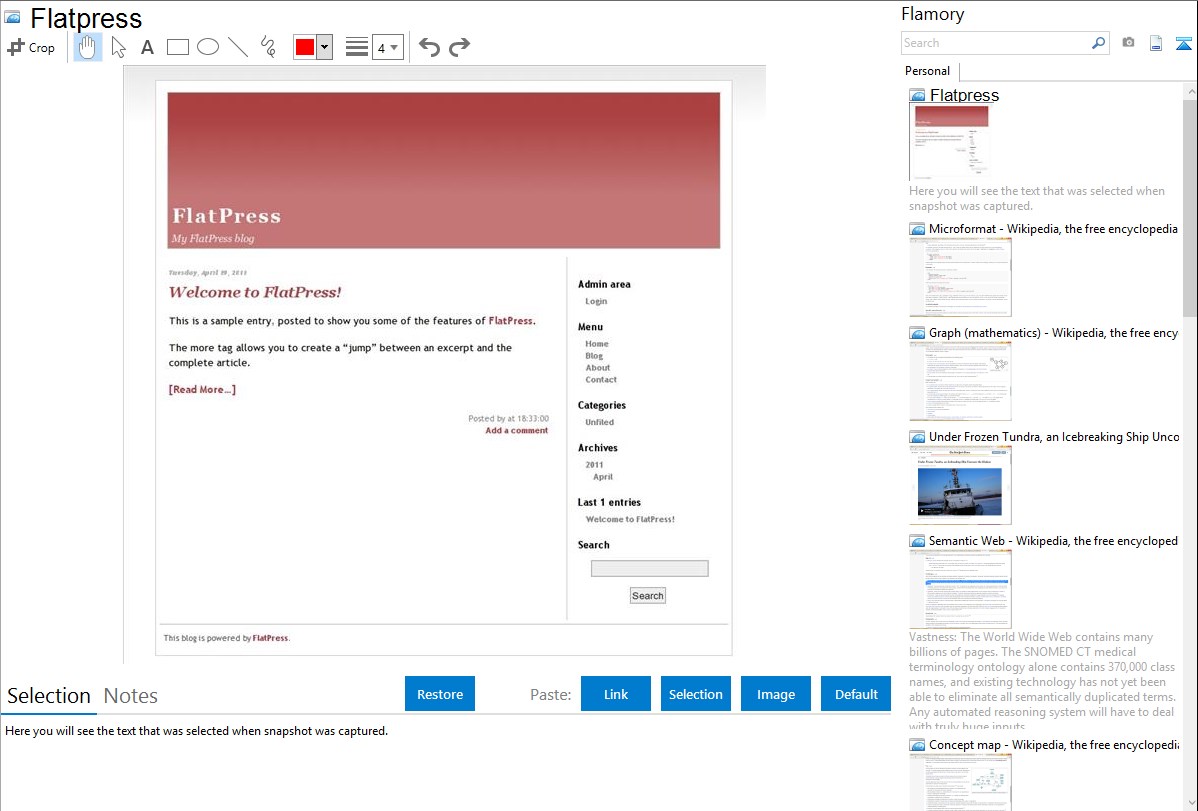The width and height of the screenshot is (1198, 811).
Task: Click the [Read More...] link
Action: click(x=202, y=389)
